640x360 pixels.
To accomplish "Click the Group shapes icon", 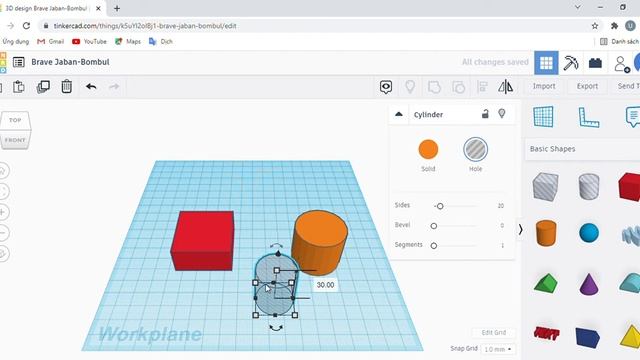I will (434, 87).
